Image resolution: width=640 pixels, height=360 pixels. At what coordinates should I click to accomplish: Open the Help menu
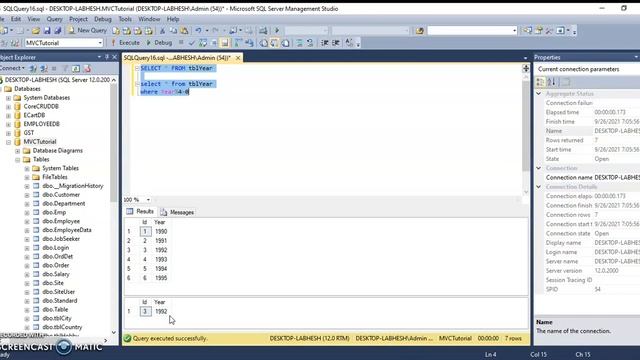[x=173, y=19]
